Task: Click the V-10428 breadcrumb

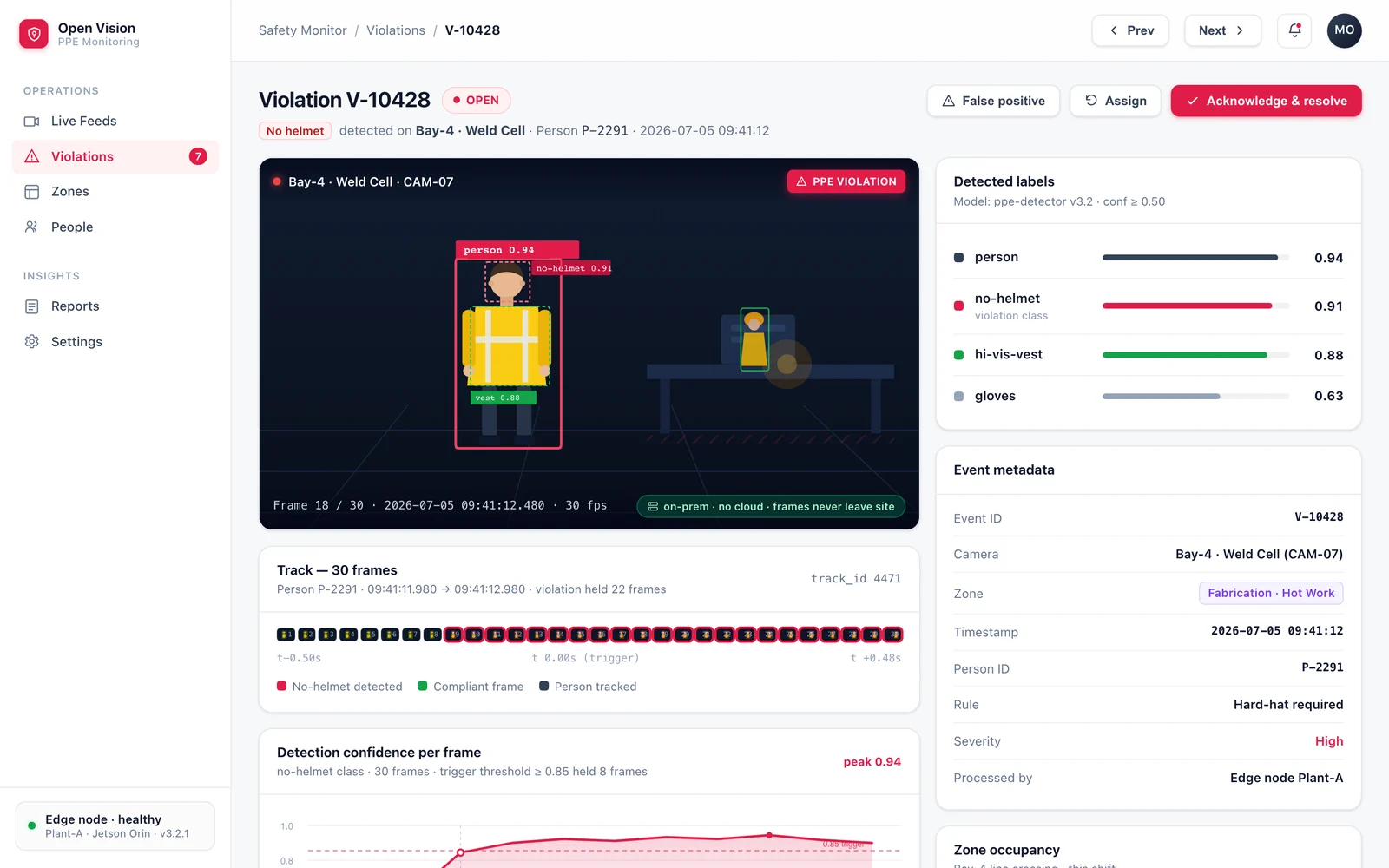Action: coord(472,30)
